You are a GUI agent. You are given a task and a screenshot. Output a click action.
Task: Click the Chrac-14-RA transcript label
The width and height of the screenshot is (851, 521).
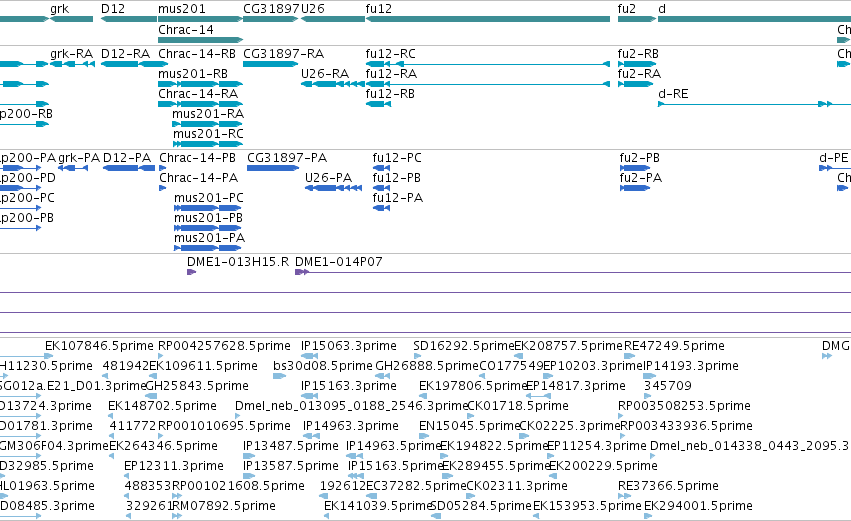coord(198,94)
